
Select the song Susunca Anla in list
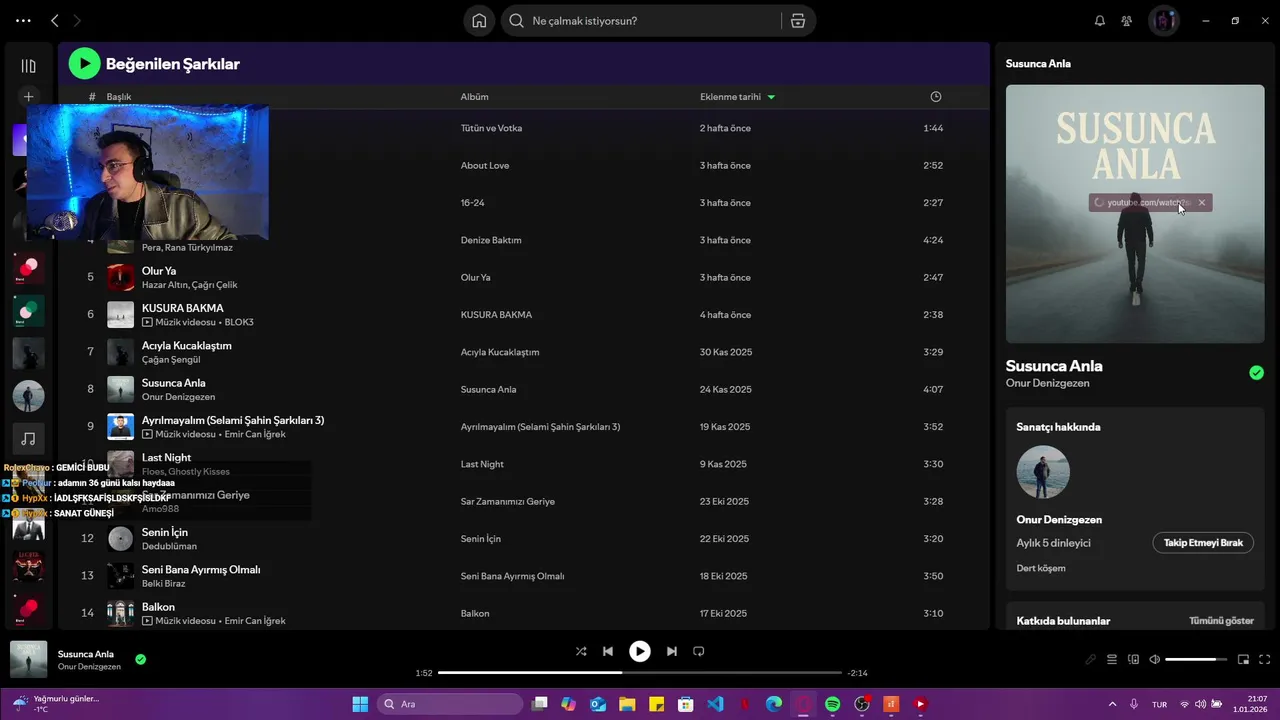[x=174, y=383]
